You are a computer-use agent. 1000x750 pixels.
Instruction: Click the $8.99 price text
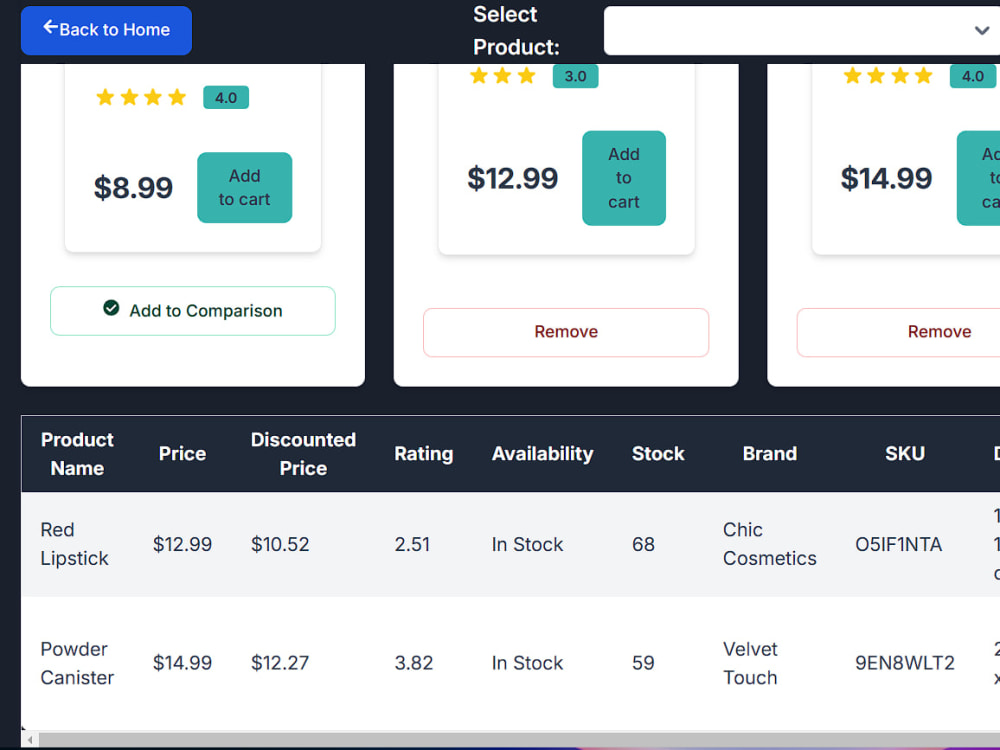coord(133,188)
